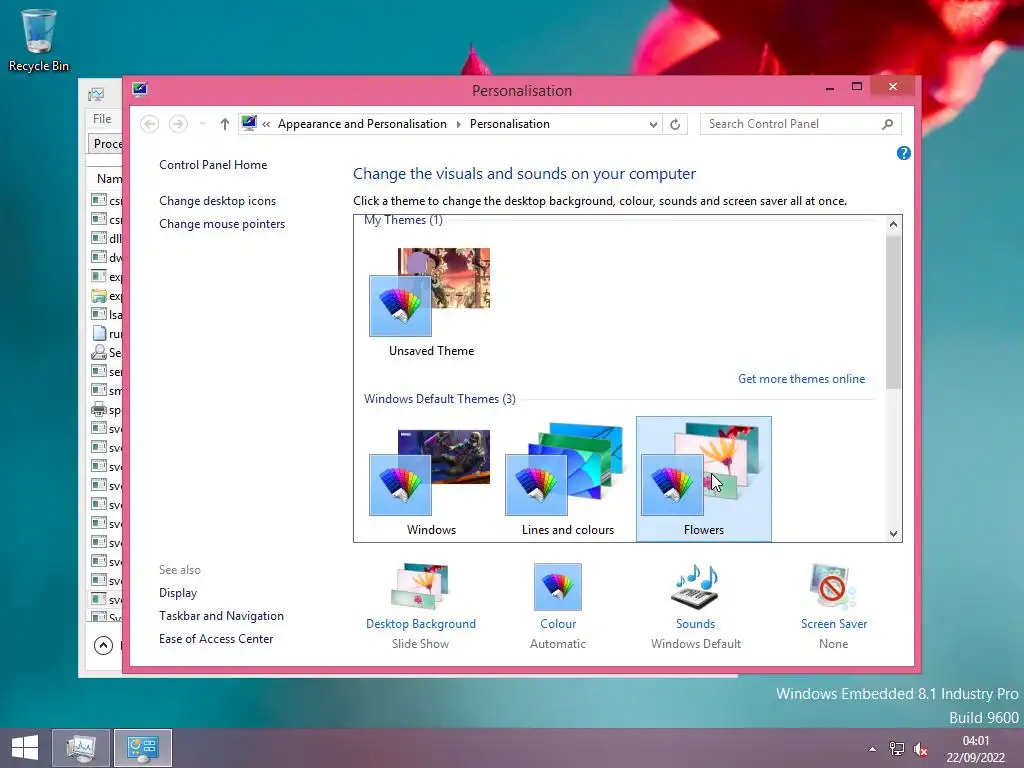Click the Sounds label link
Screen dimensions: 1024x768
(x=696, y=624)
